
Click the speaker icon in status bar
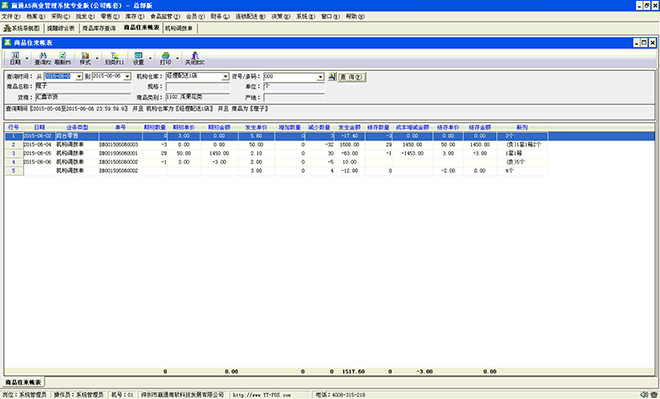point(644,394)
